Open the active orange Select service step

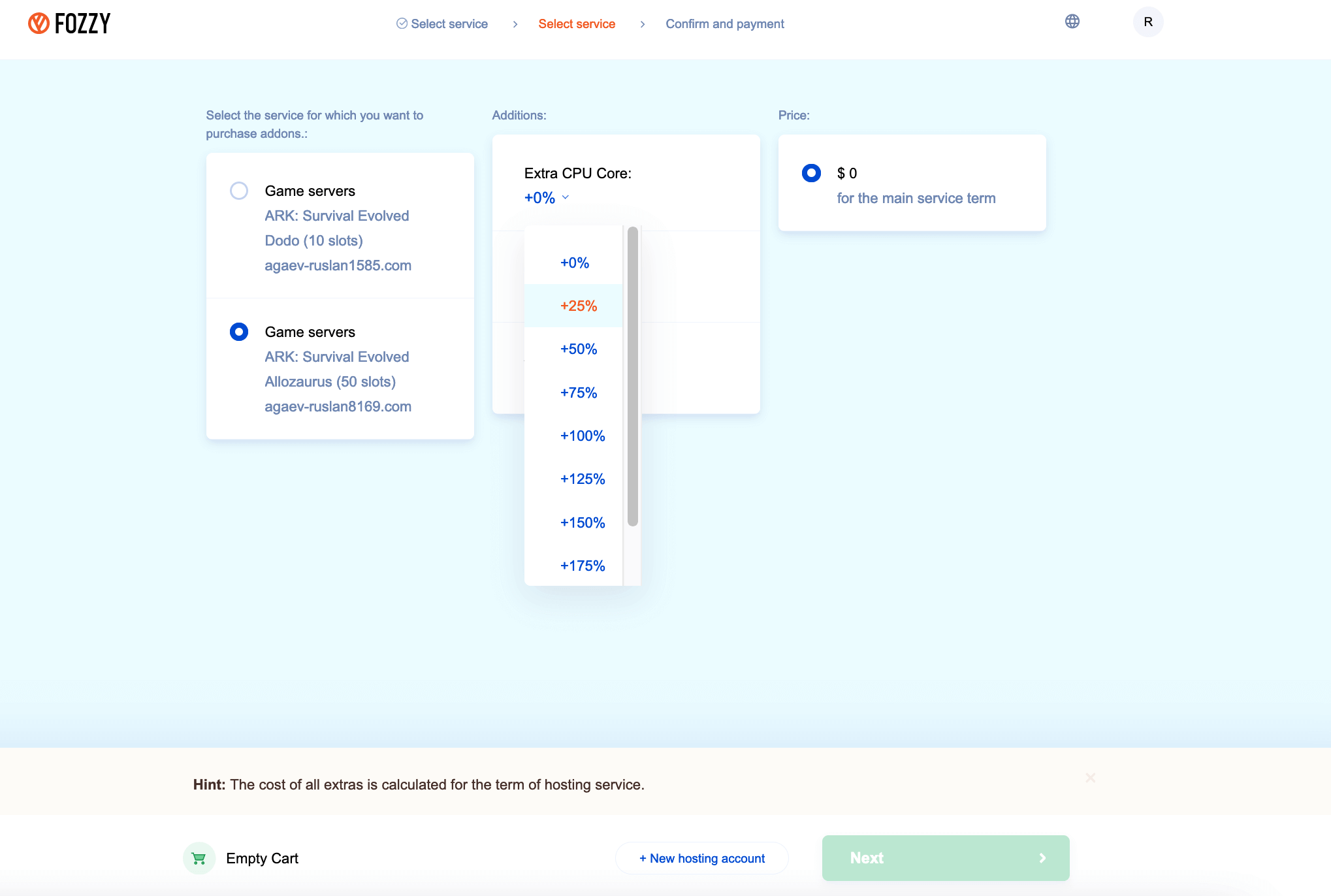click(576, 24)
